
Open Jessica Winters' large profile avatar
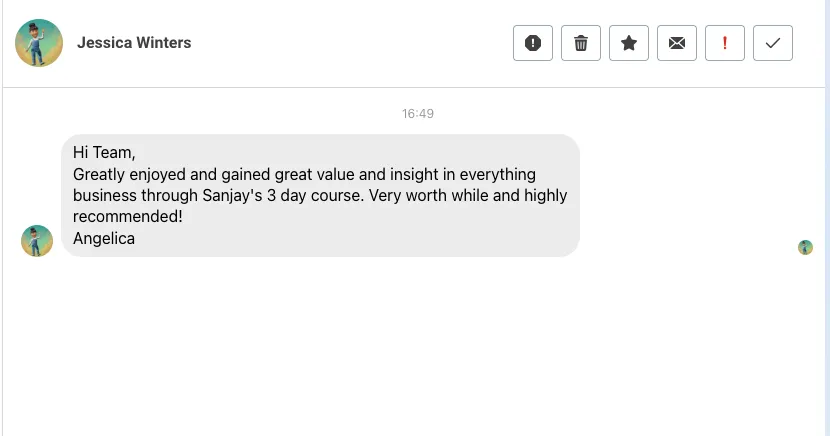point(39,43)
